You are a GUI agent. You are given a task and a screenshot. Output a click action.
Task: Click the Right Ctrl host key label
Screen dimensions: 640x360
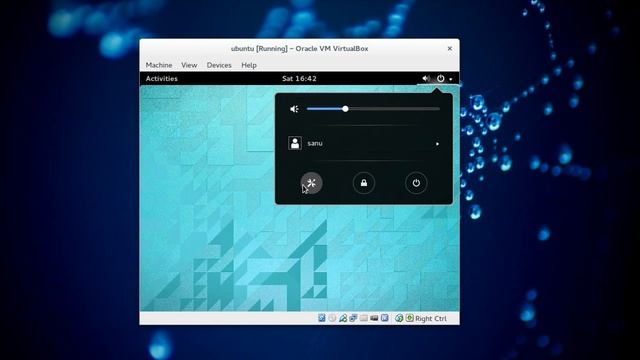(431, 318)
